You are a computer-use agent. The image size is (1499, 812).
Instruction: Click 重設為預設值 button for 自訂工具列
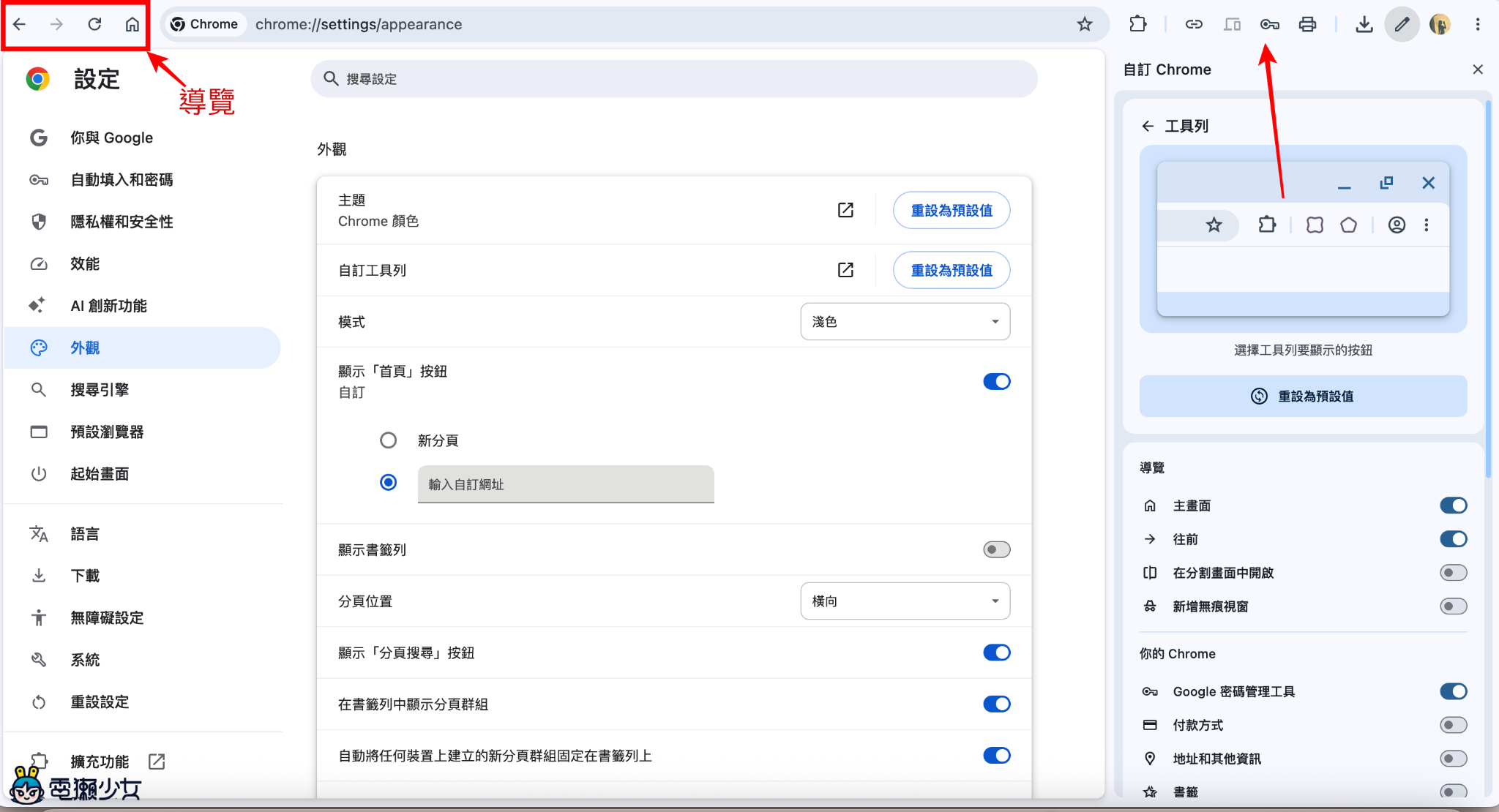coord(952,270)
